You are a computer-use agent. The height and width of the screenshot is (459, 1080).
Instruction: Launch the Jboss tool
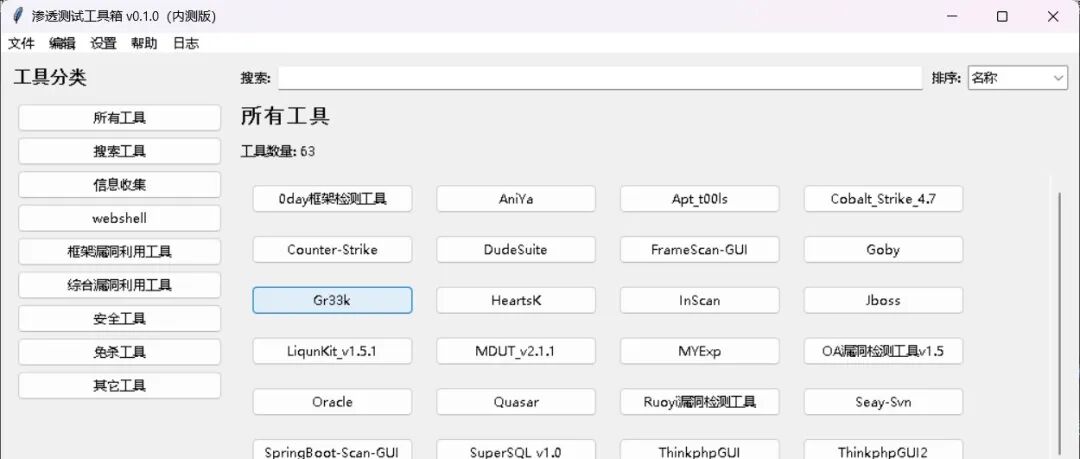(x=883, y=300)
